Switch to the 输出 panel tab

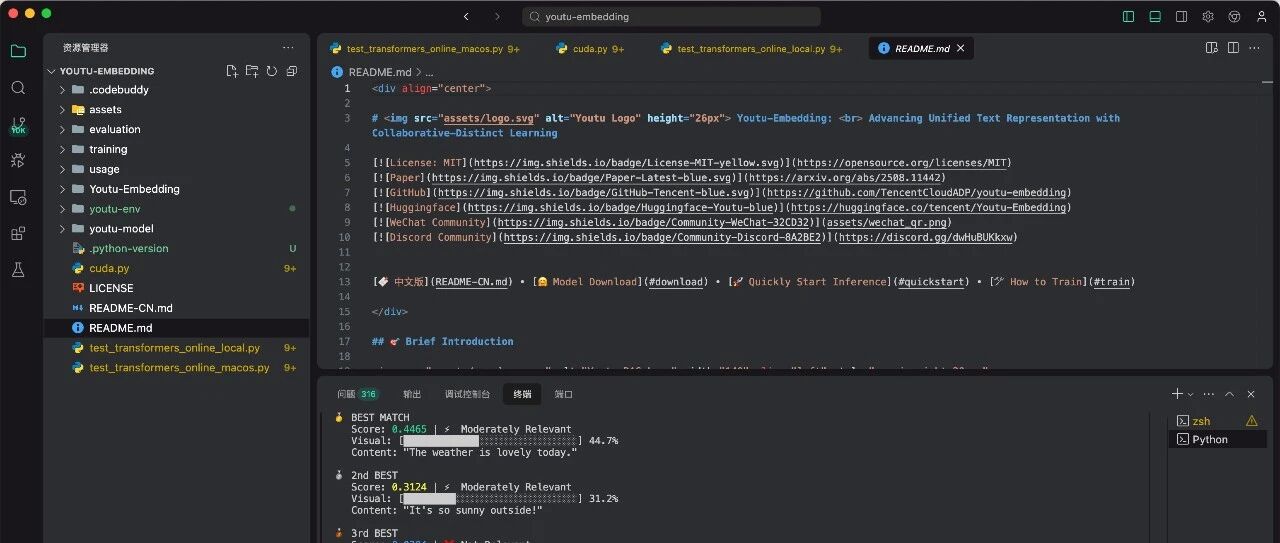[412, 394]
